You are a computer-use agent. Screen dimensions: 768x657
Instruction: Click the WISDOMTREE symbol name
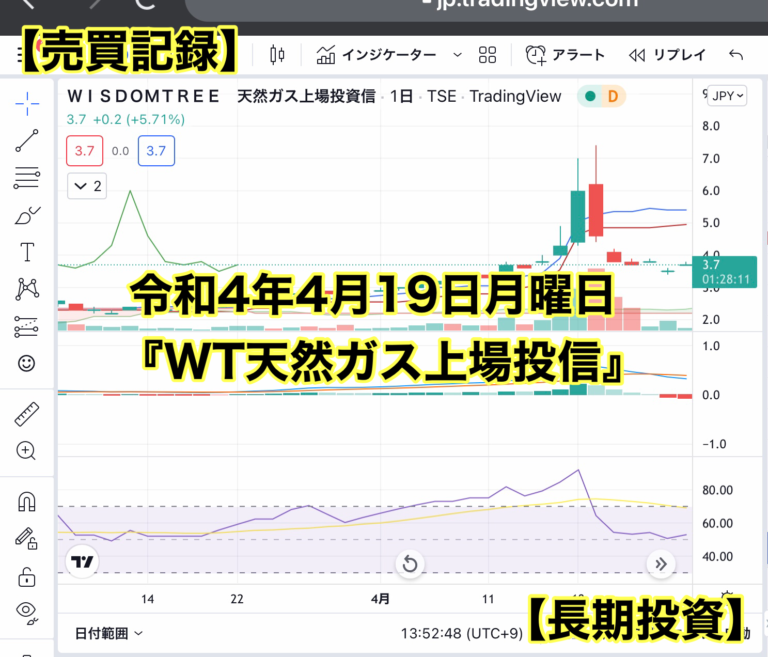(144, 97)
